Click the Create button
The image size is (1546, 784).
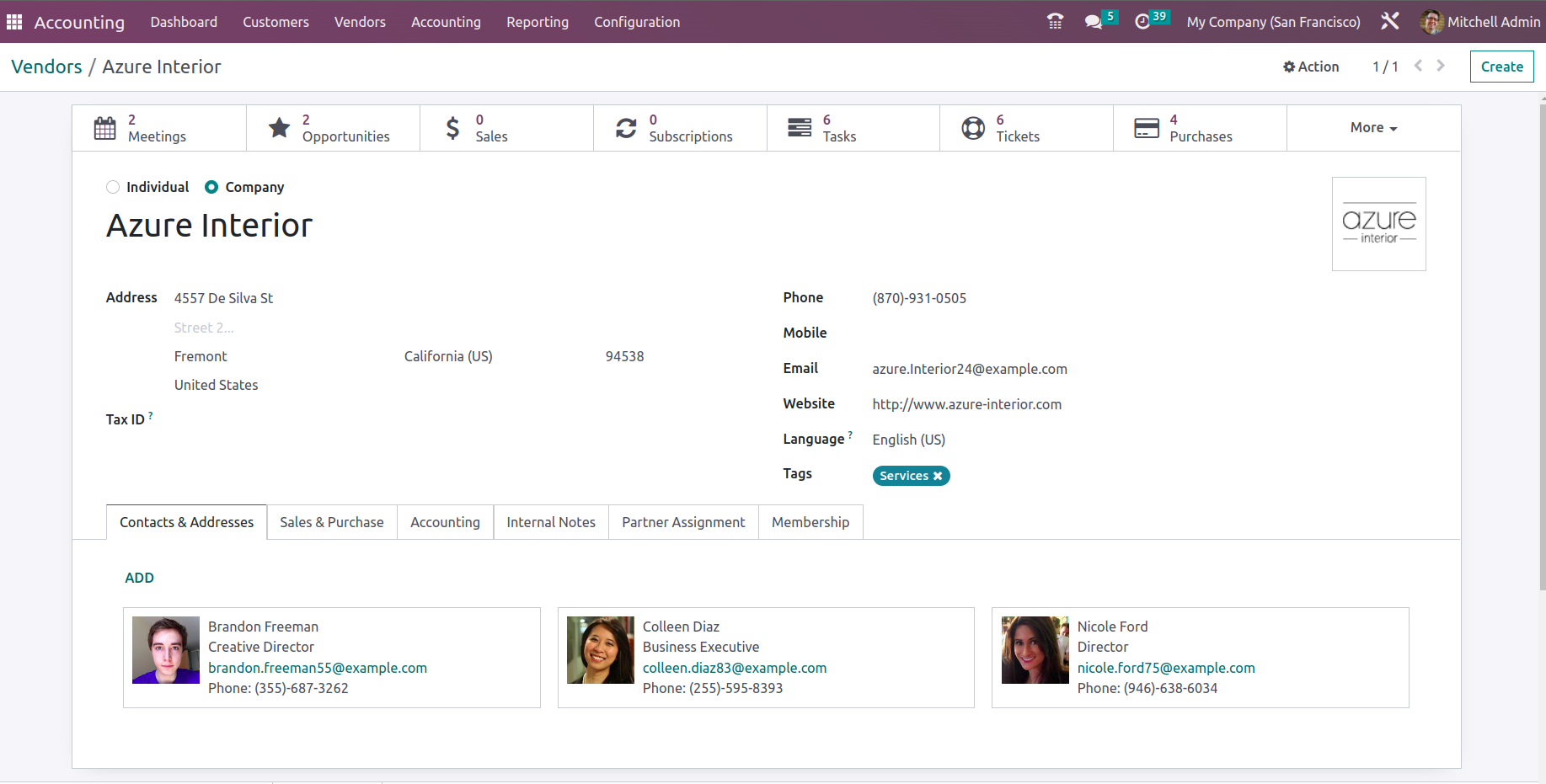(1501, 67)
